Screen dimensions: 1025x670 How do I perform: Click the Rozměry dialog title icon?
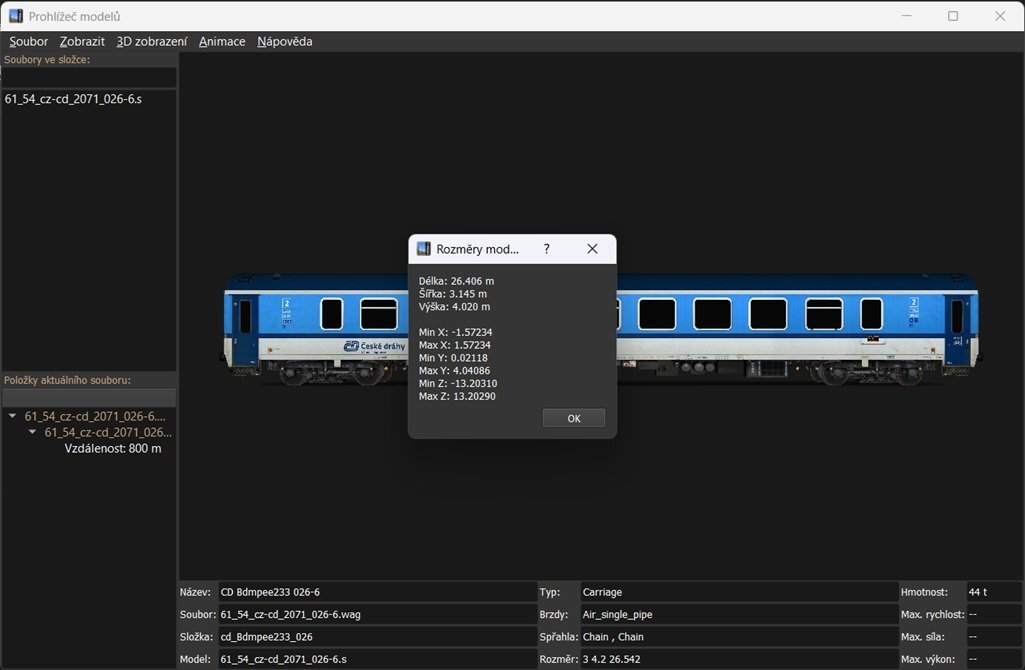(424, 249)
